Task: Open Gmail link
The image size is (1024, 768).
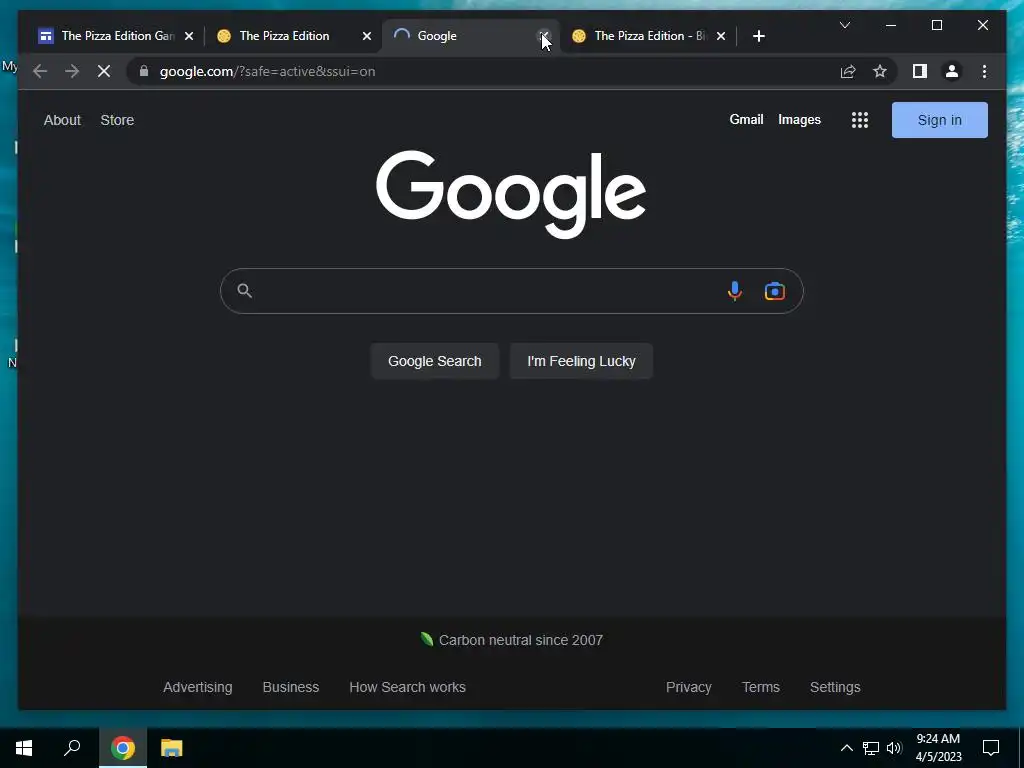Action: (x=746, y=120)
